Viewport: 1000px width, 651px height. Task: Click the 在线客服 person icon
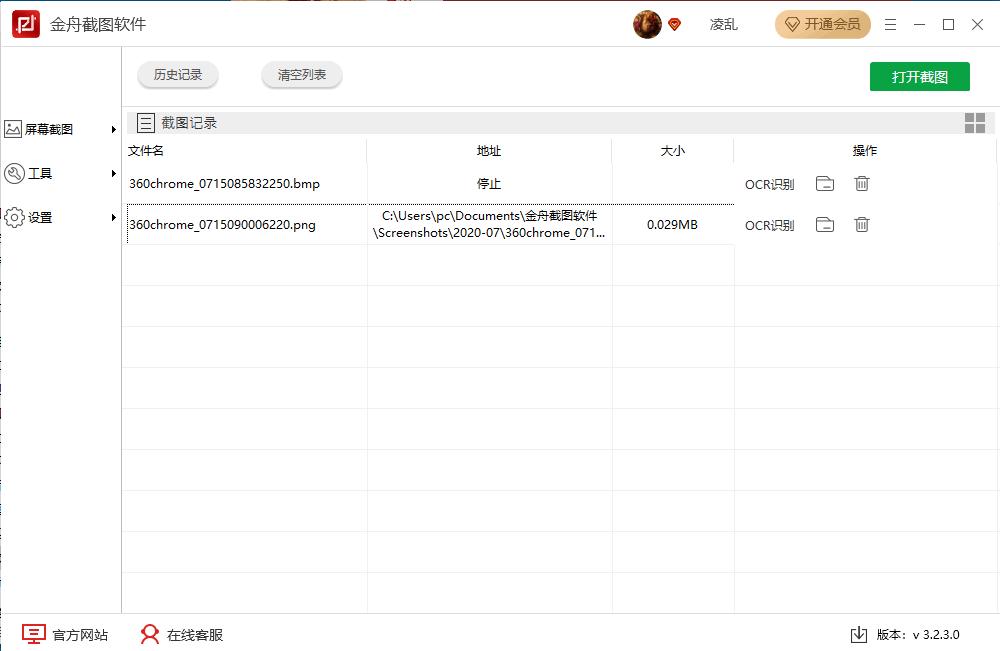point(150,634)
